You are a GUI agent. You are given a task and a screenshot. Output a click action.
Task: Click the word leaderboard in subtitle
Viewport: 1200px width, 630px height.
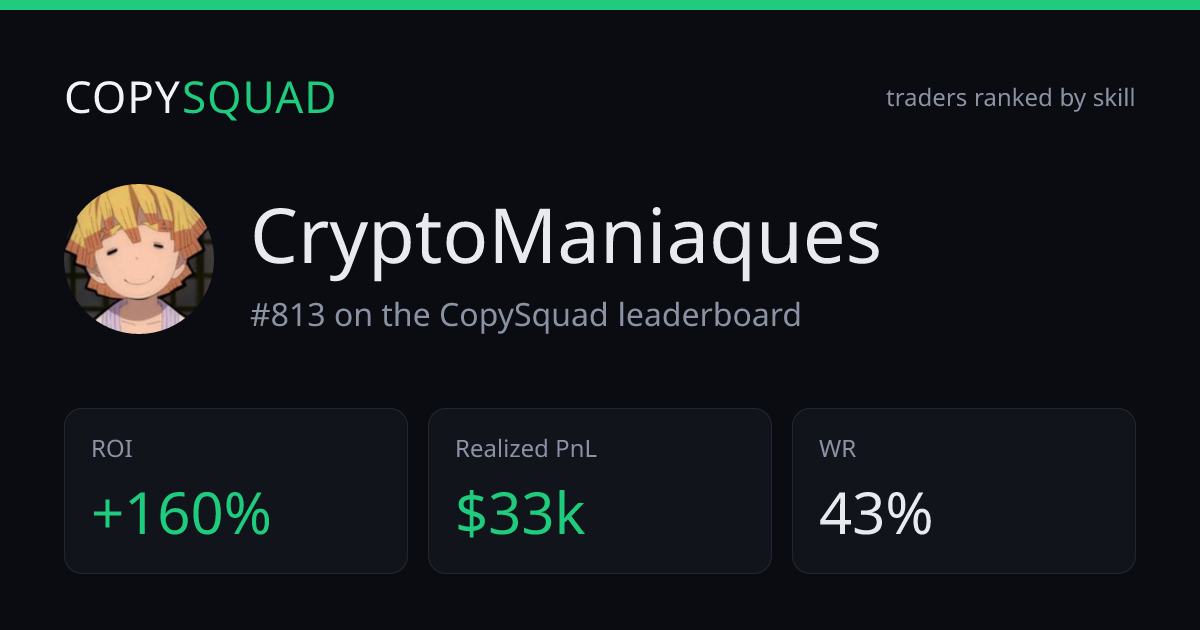tap(709, 315)
